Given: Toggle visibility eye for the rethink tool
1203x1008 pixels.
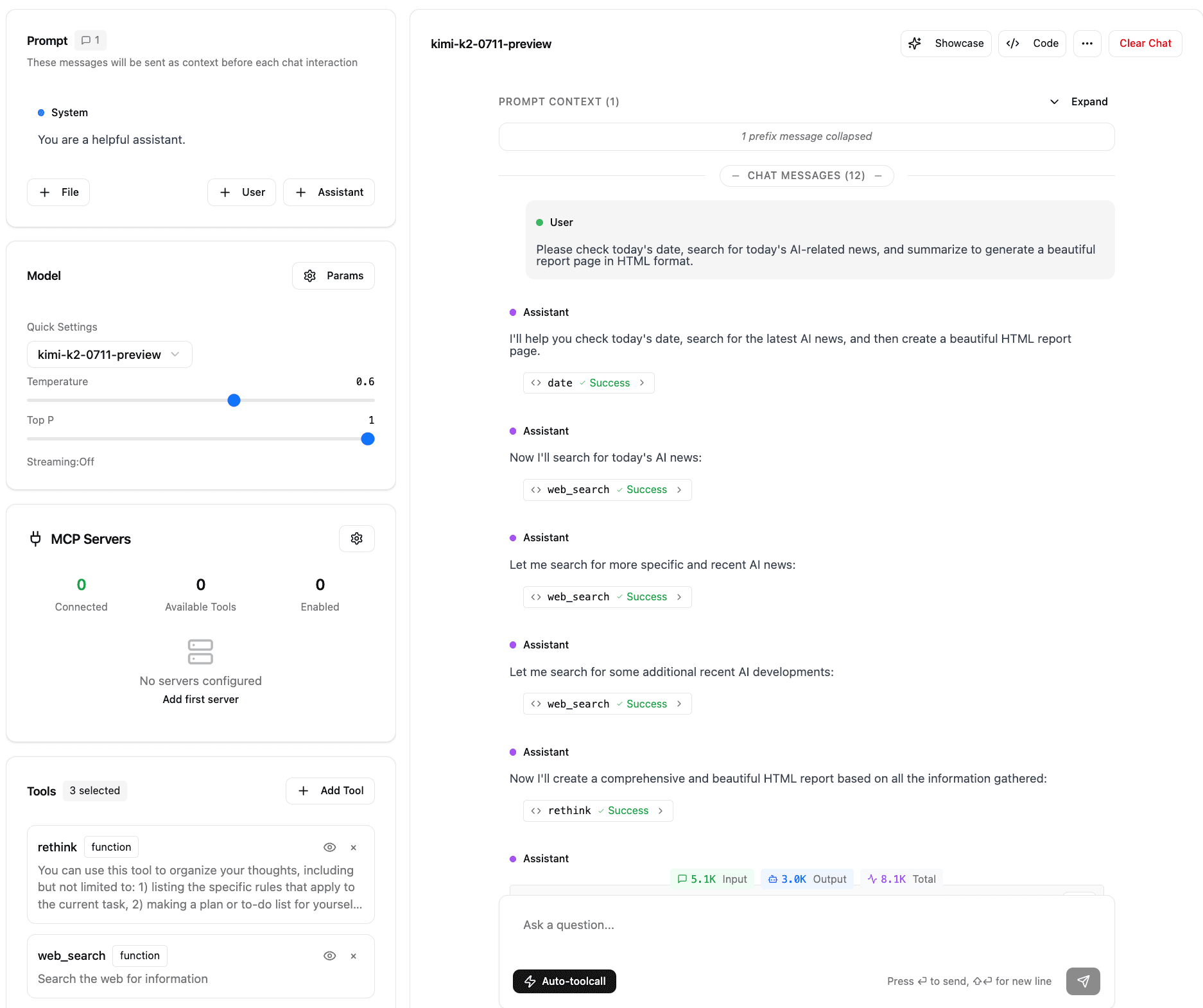Looking at the screenshot, I should click(x=329, y=847).
